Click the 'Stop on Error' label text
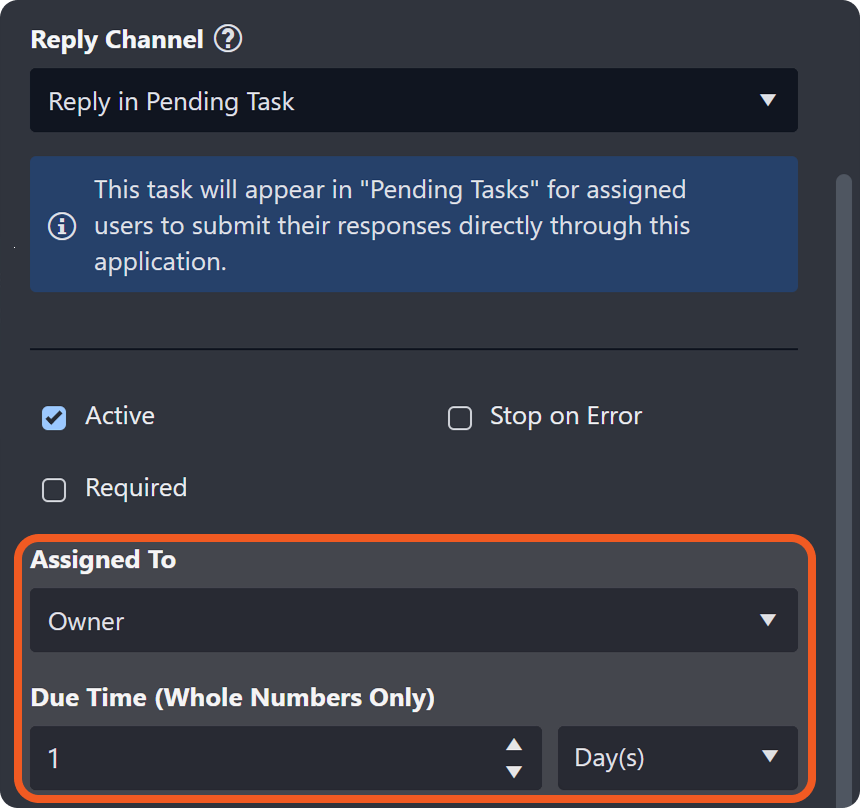The image size is (860, 808). point(566,417)
